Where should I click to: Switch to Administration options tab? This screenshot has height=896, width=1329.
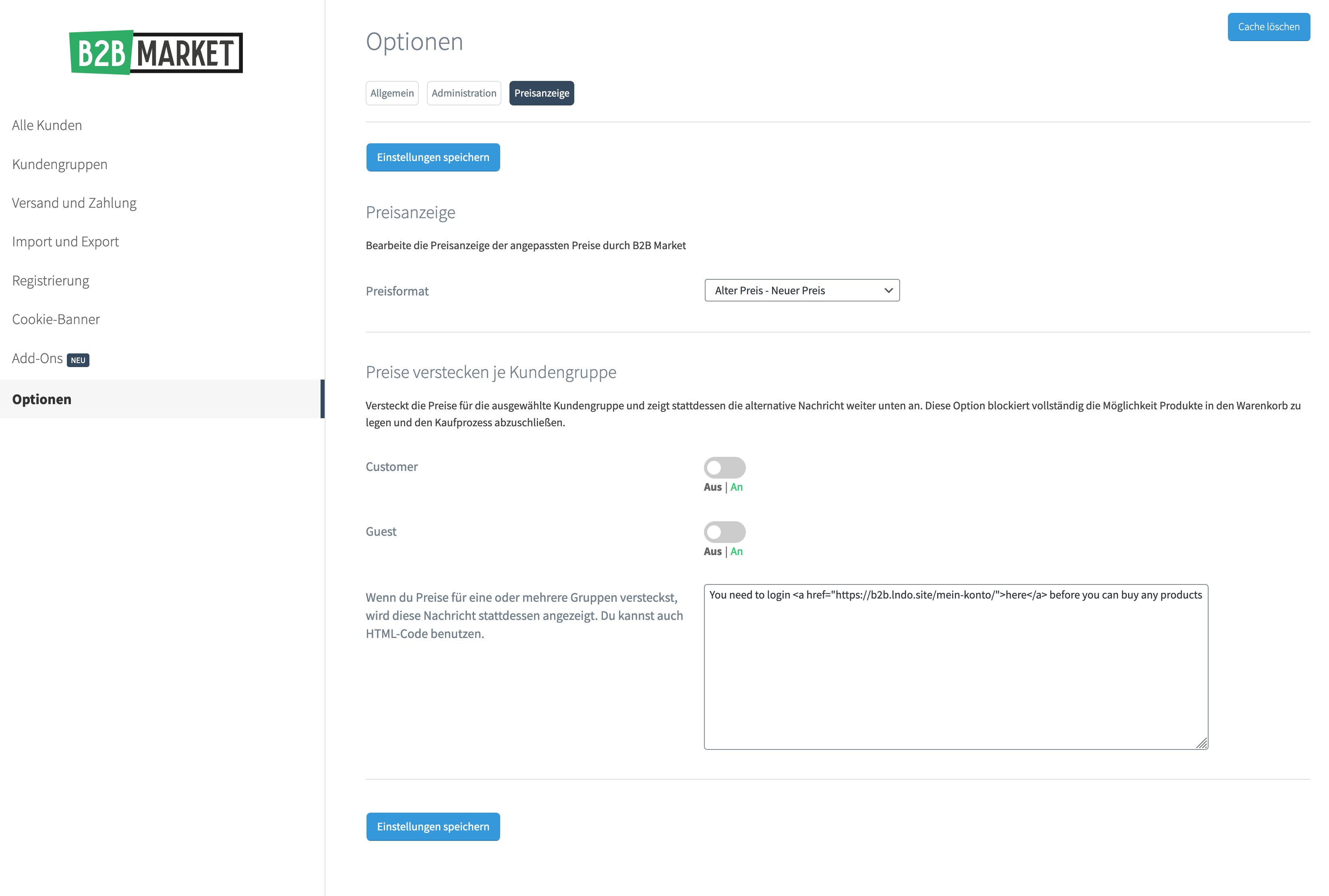coord(464,93)
